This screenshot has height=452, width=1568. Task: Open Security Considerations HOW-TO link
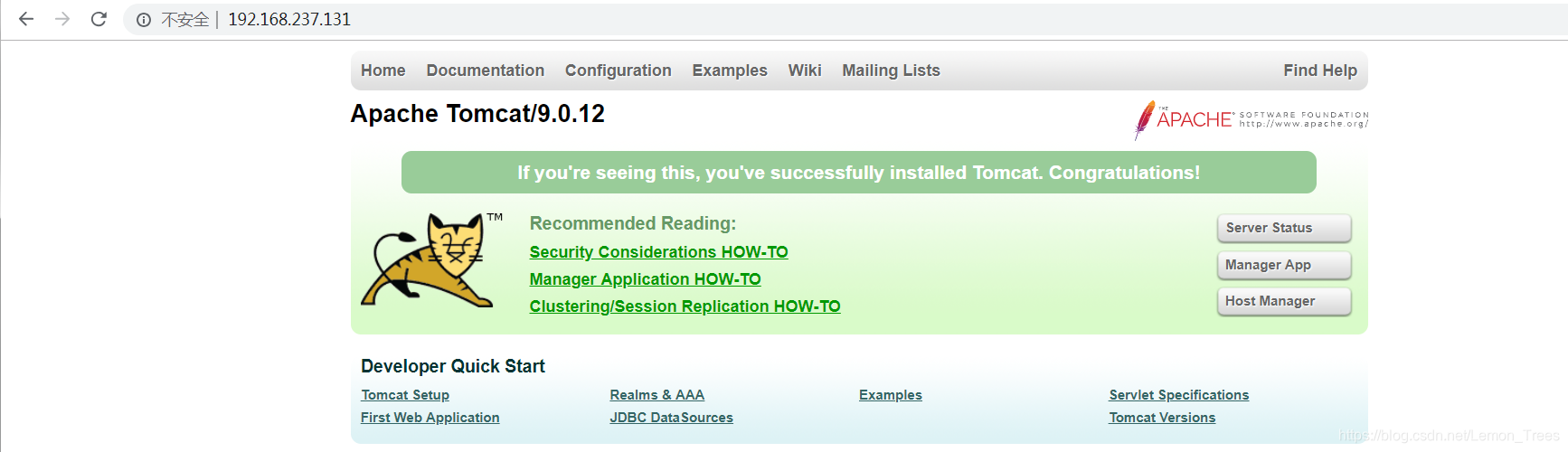[x=658, y=252]
